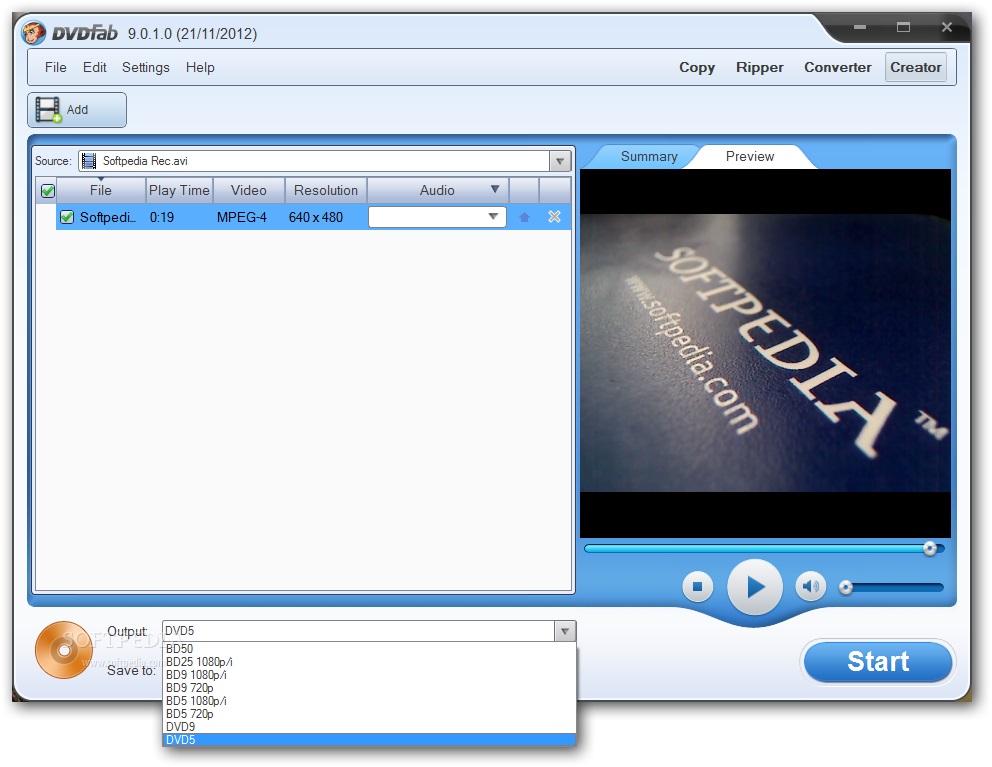Switch to Ripper mode
The height and width of the screenshot is (767, 992).
[x=759, y=67]
